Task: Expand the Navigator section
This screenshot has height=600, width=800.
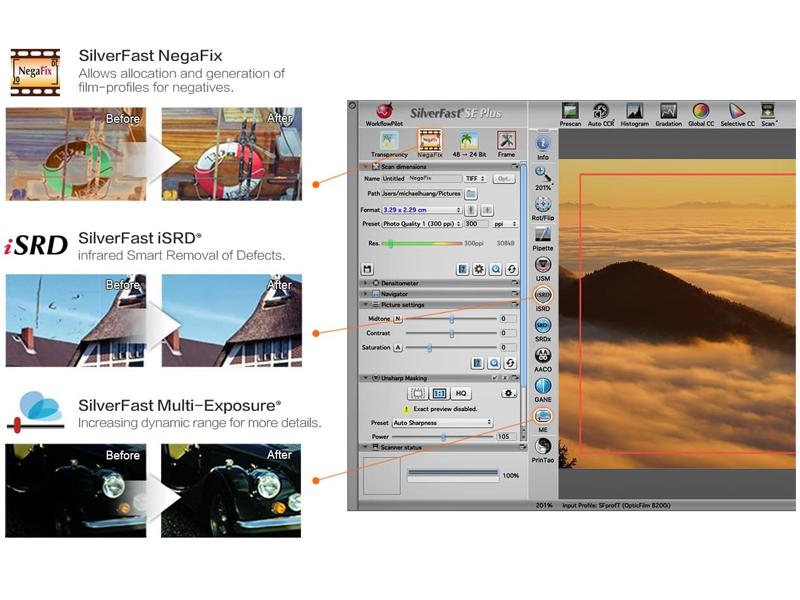Action: 366,294
